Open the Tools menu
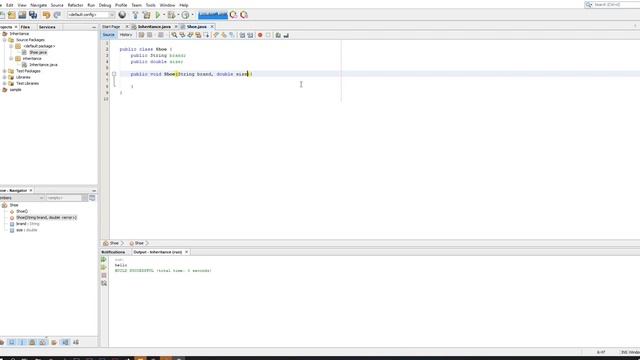The height and width of the screenshot is (360, 640). (151, 5)
